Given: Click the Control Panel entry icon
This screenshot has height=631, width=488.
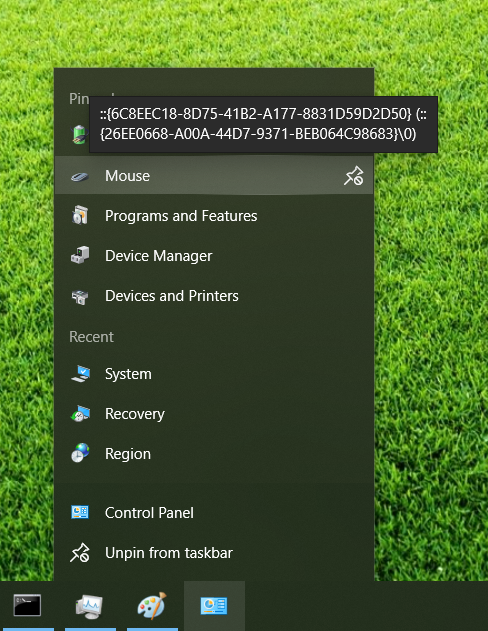Looking at the screenshot, I should point(80,512).
